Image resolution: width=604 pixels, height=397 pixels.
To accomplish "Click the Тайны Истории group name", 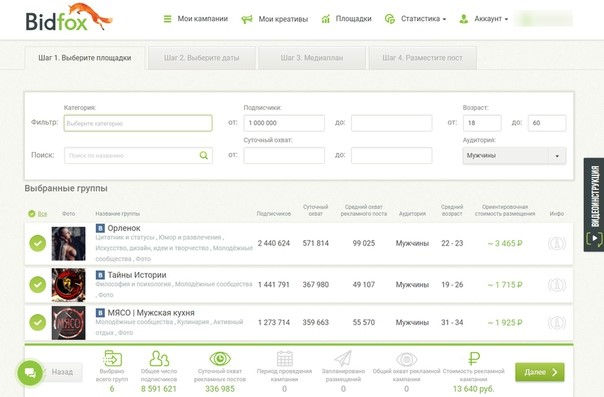I will coord(137,275).
